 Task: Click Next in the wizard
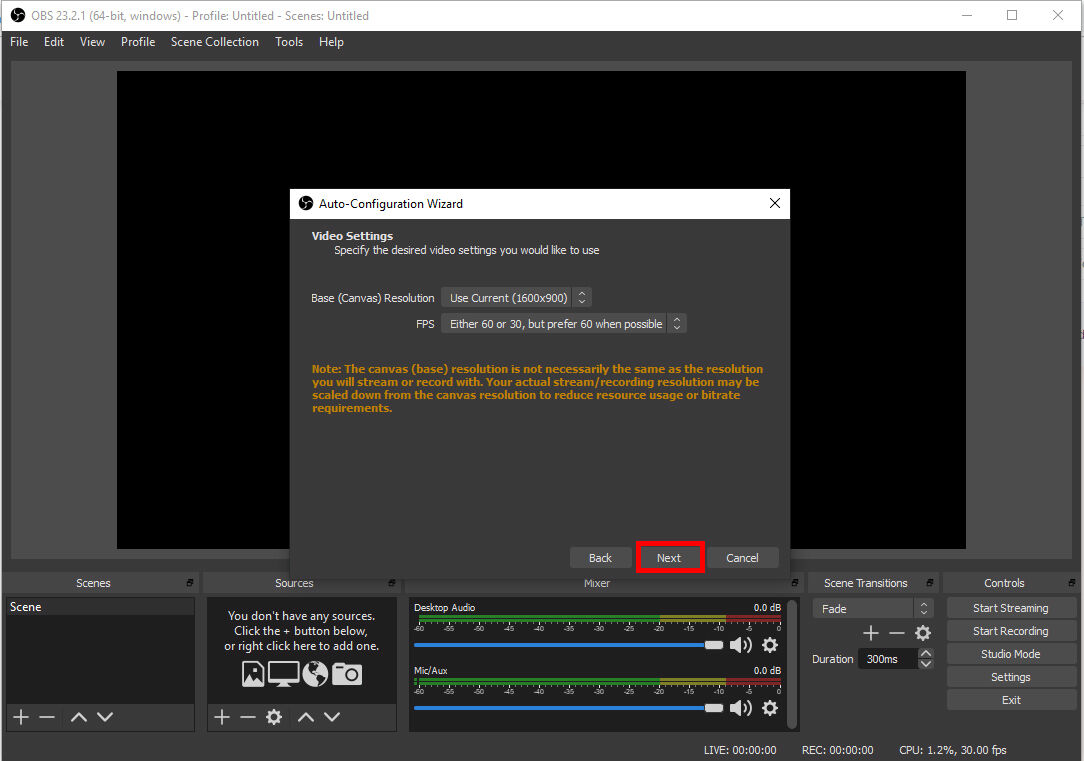(x=669, y=558)
